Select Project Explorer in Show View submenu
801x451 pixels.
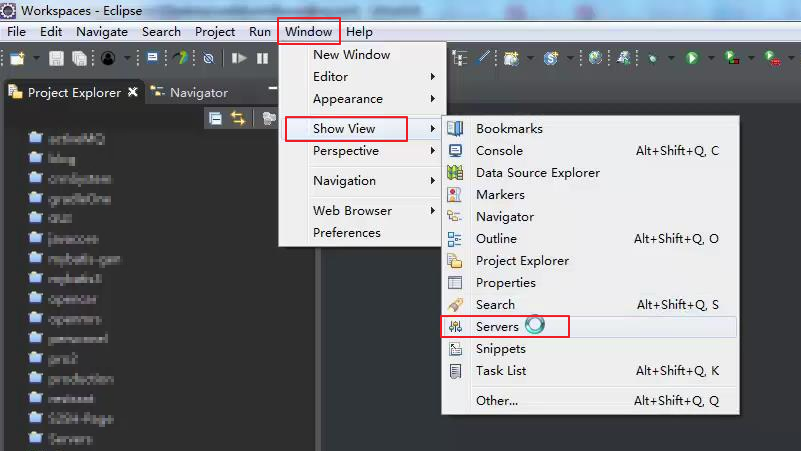pos(590,260)
